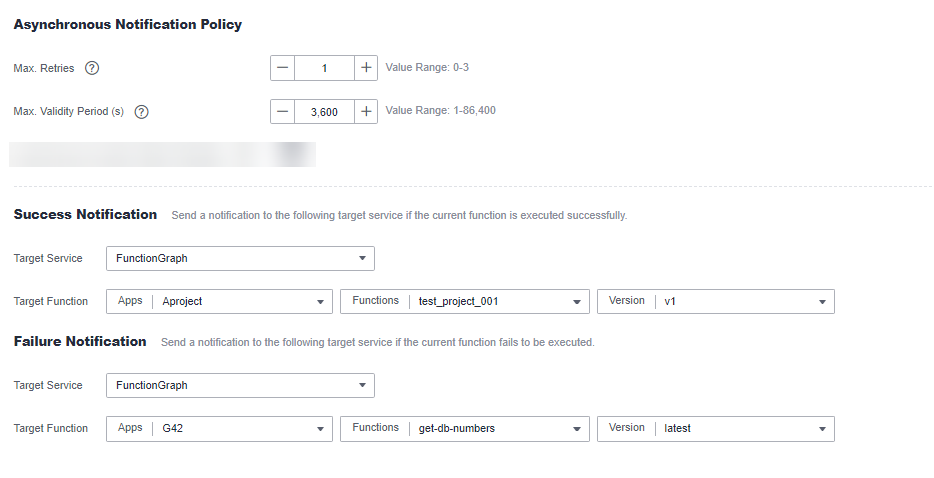934x478 pixels.
Task: Click the Max. Retries value field
Action: (325, 68)
